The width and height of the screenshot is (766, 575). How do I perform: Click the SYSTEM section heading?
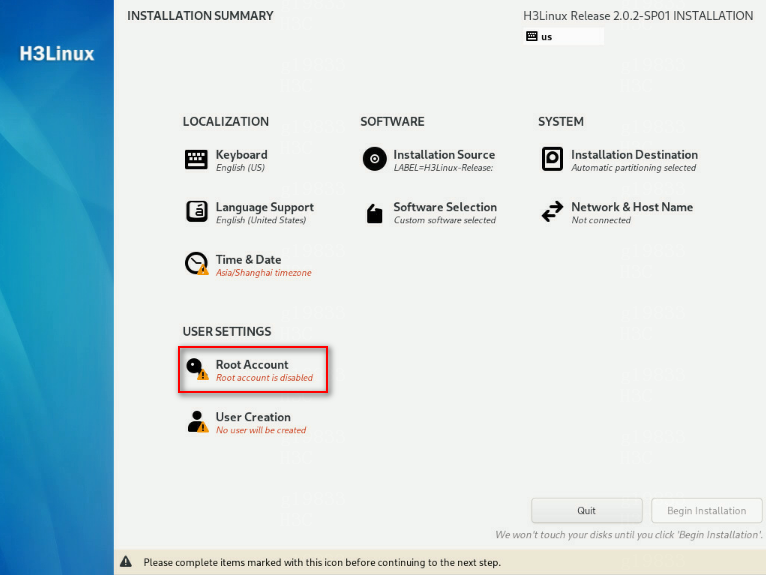coord(561,122)
